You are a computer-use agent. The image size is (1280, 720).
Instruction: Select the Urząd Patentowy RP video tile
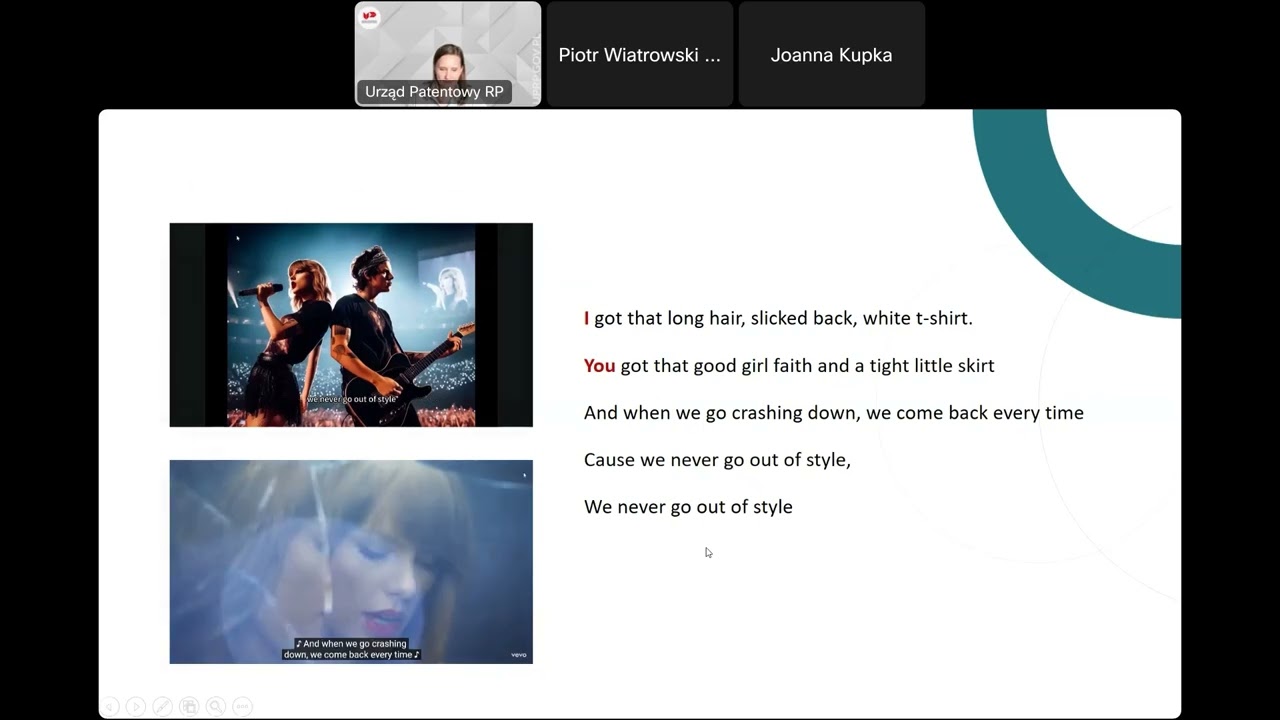click(448, 54)
